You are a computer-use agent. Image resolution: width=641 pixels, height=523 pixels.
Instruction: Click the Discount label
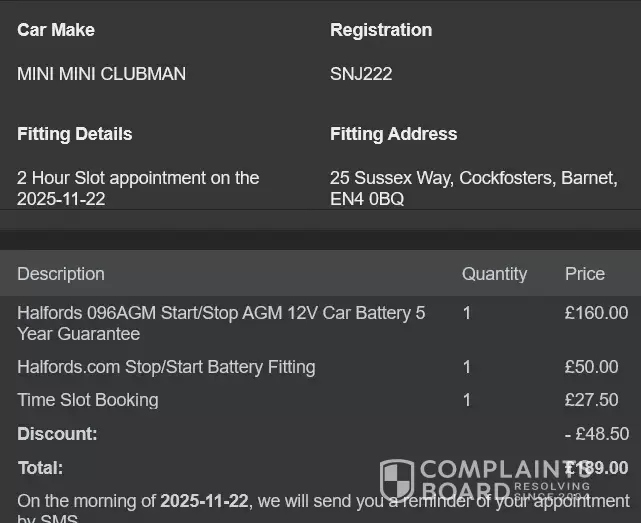[x=57, y=434]
